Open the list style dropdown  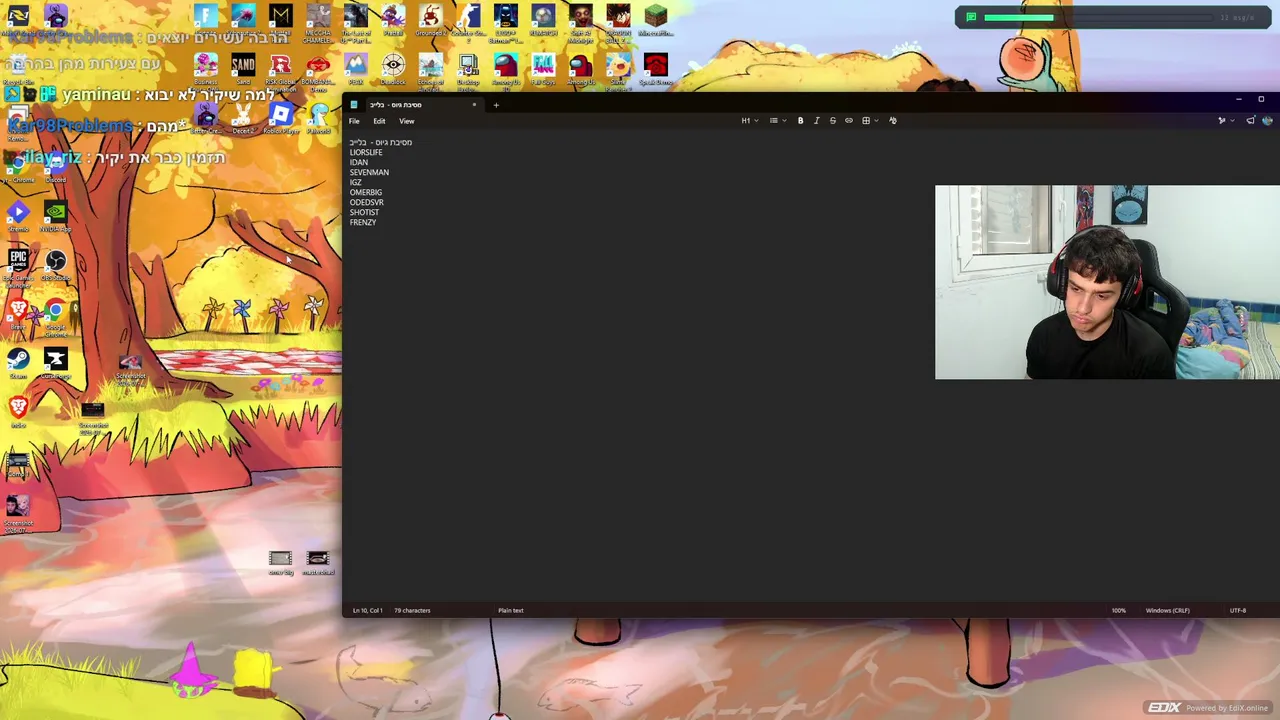[777, 121]
